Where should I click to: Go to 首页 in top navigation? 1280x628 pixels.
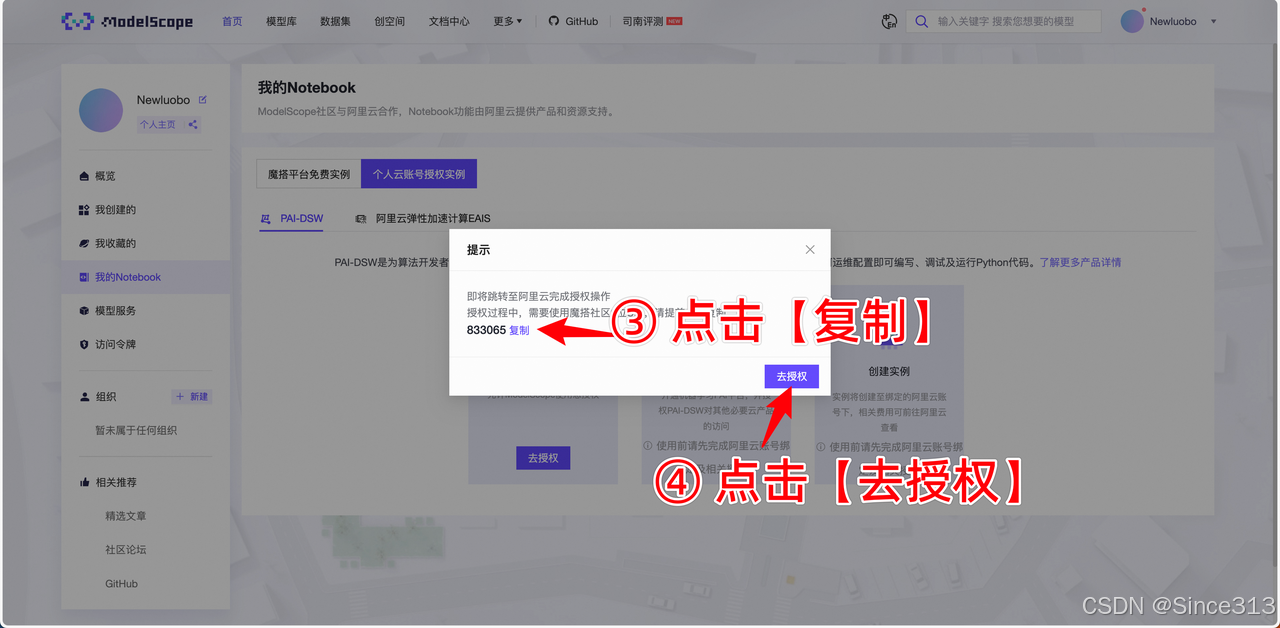232,21
